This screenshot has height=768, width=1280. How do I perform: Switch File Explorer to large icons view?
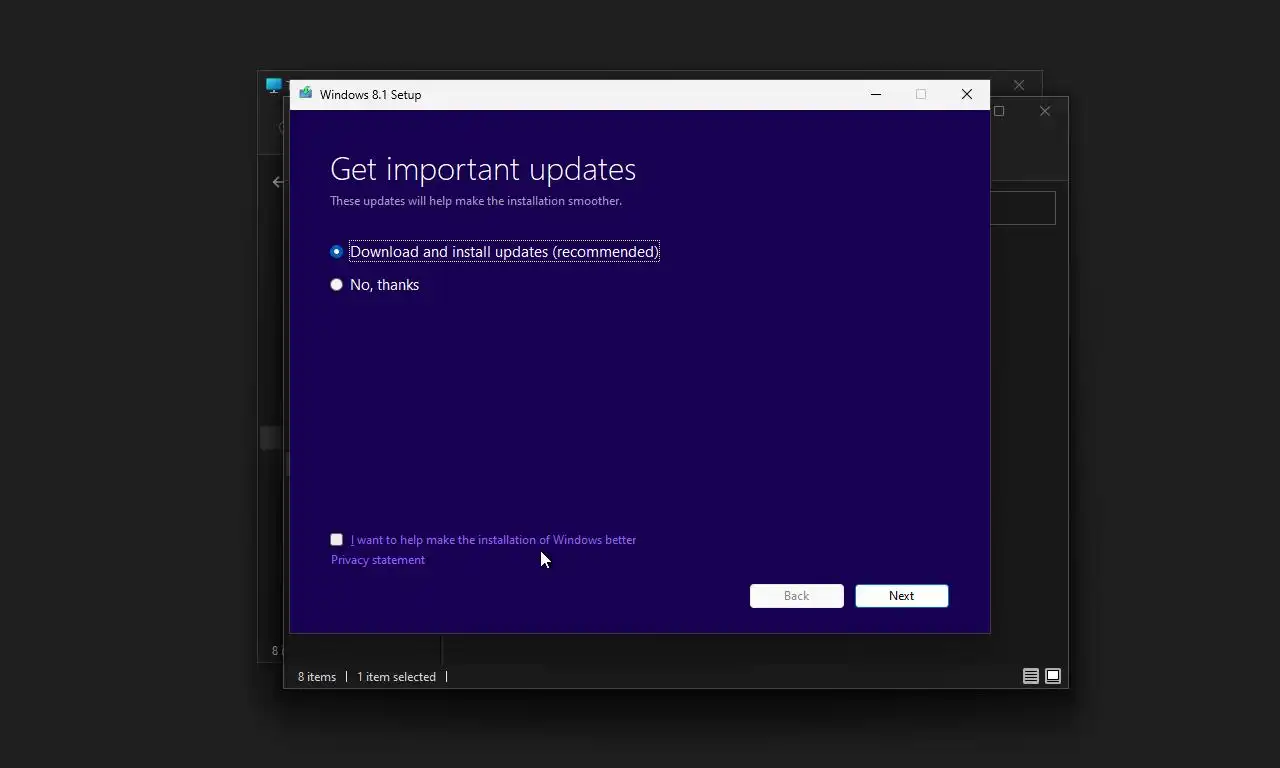pos(1053,677)
